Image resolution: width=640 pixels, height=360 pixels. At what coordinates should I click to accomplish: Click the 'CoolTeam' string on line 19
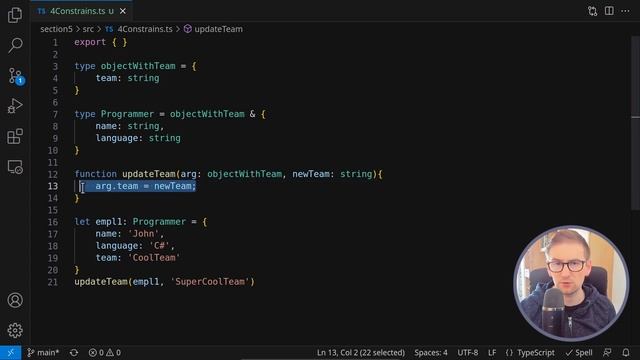click(x=154, y=258)
